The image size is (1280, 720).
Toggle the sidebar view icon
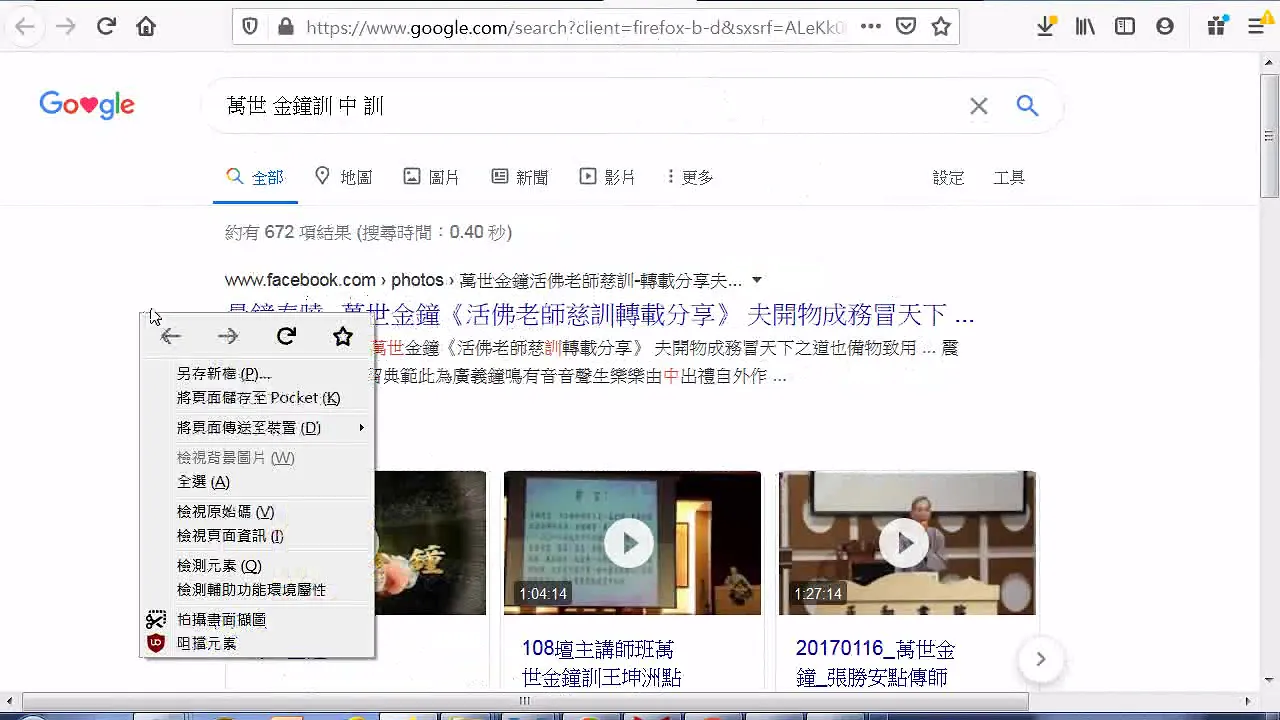point(1125,27)
